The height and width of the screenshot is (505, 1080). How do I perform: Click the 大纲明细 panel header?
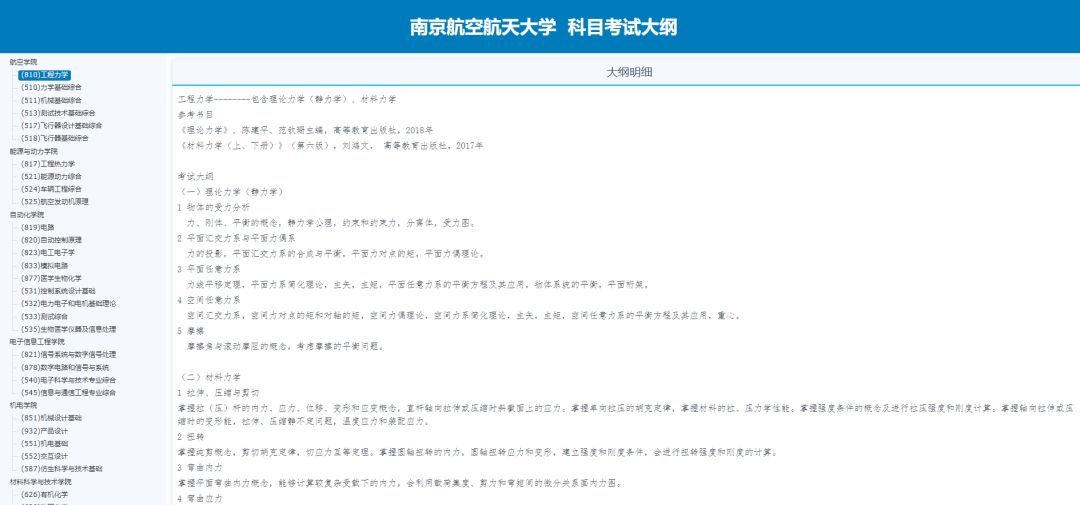(629, 73)
